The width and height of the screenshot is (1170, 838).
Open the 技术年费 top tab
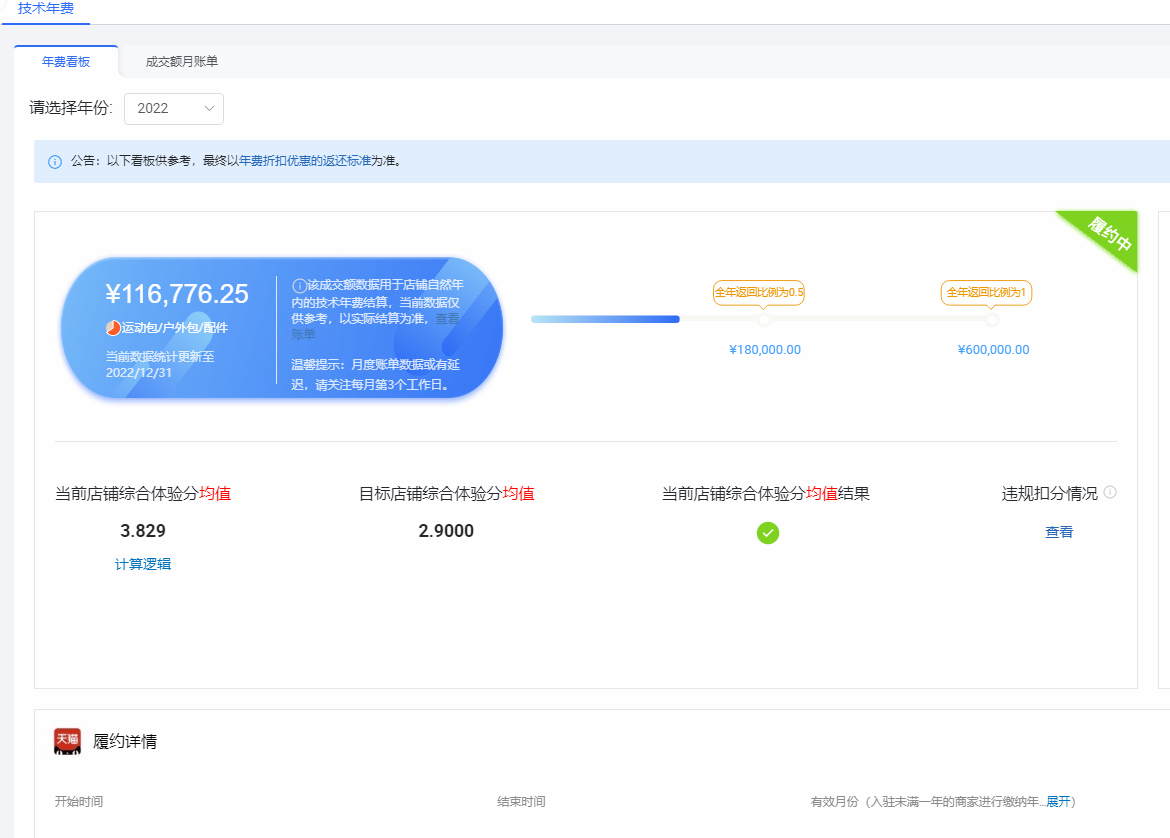(x=46, y=8)
